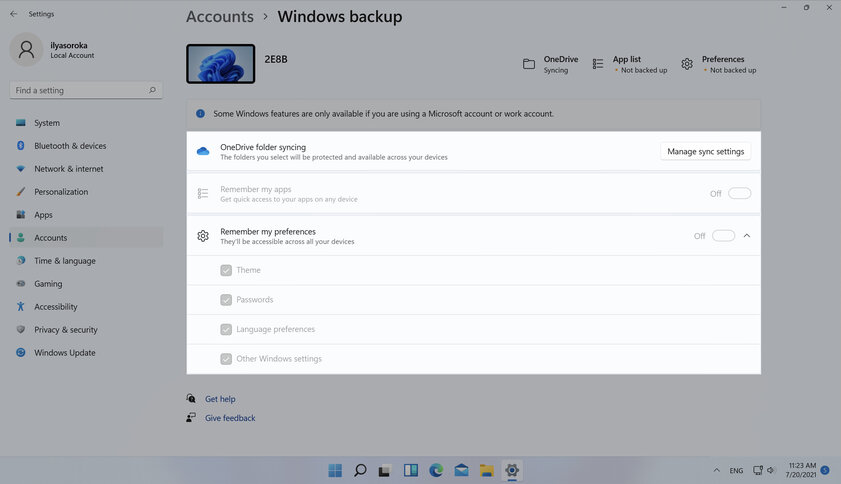Screen dimensions: 841x484
Task: Click ENG language indicator
Action: [x=736, y=471]
